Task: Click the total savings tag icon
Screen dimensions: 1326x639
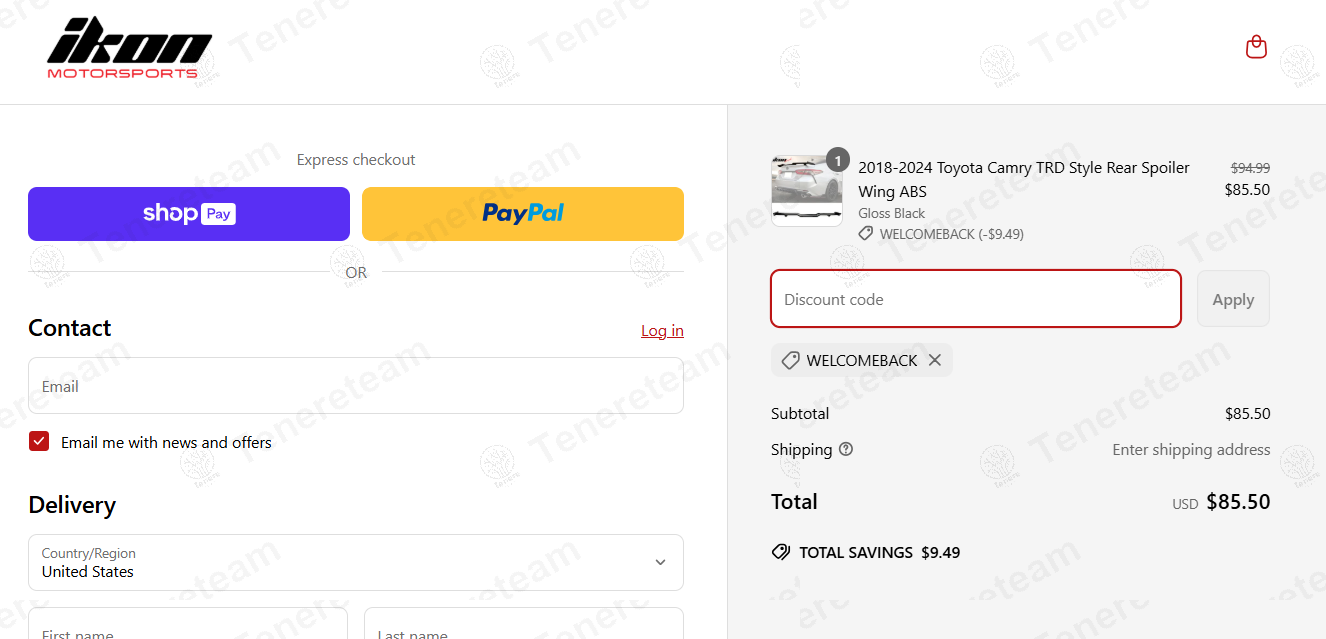Action: click(x=781, y=552)
